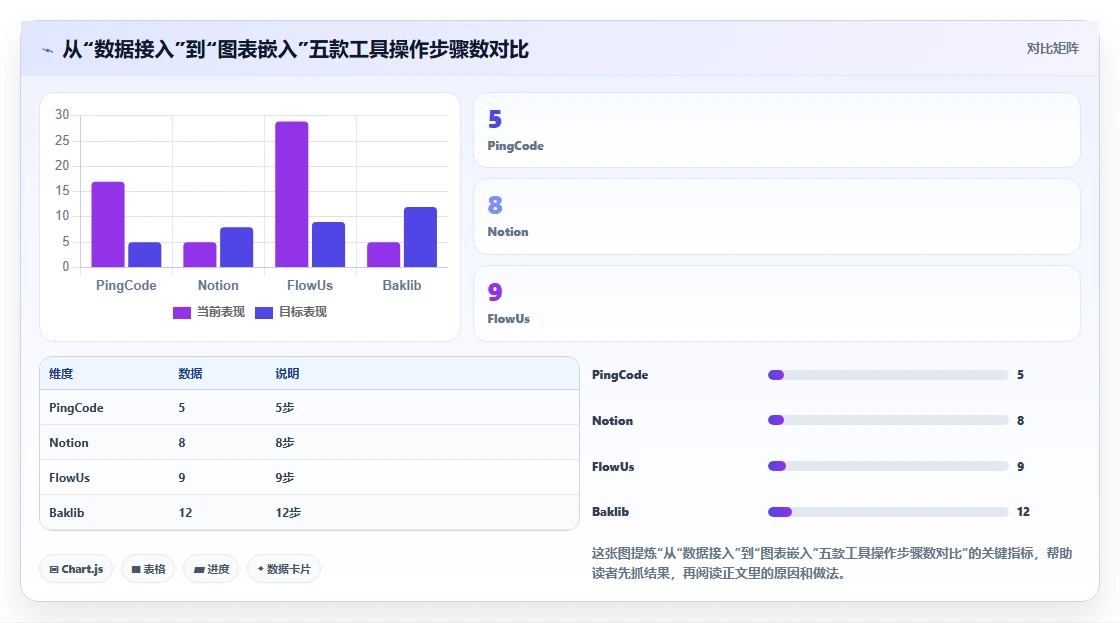Click the purple PingCode current bar

click(x=108, y=224)
